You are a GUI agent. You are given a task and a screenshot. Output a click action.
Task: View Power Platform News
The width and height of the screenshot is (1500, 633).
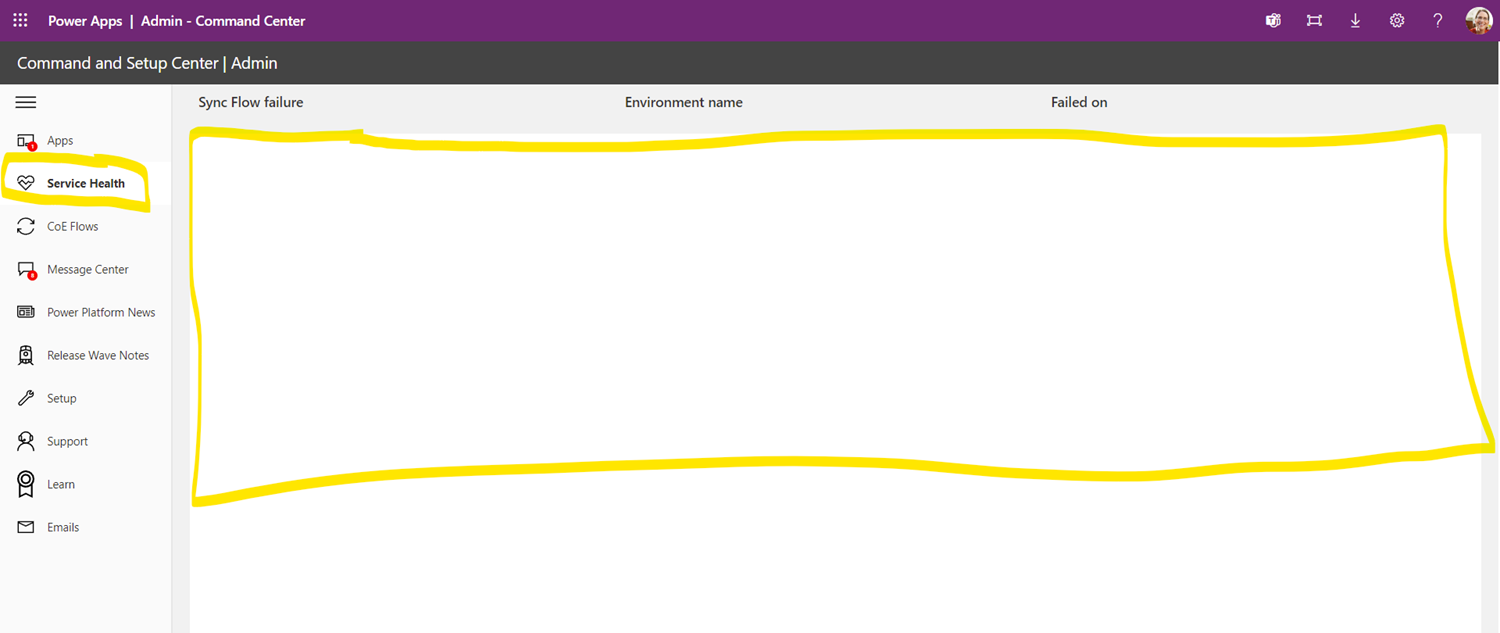point(101,312)
